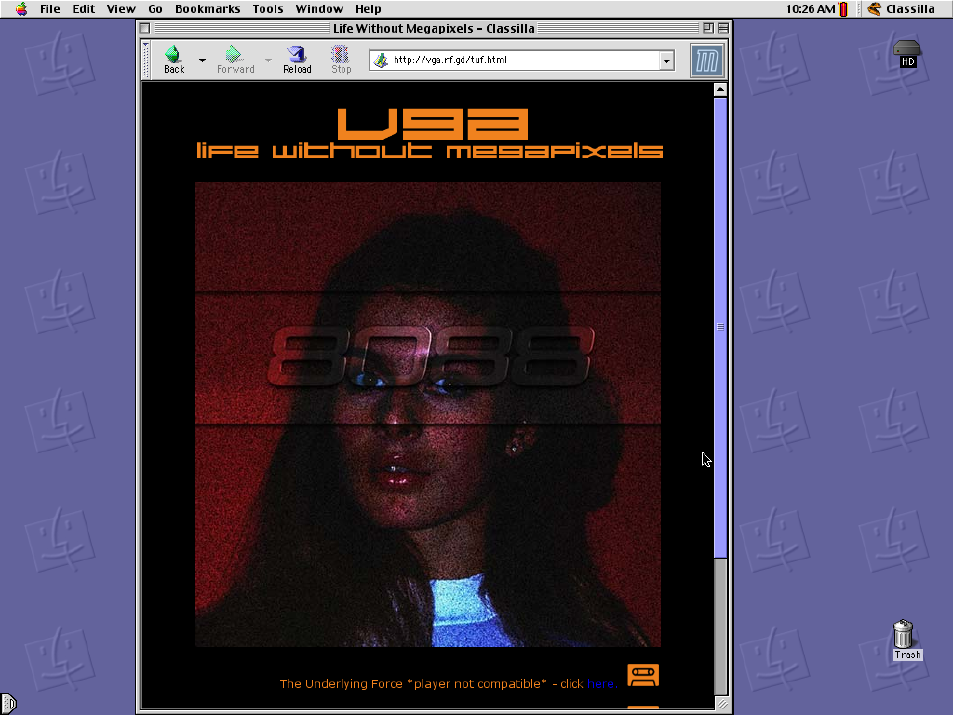This screenshot has width=953, height=715.
Task: Open the Forward history dropdown arrow
Action: (x=268, y=60)
